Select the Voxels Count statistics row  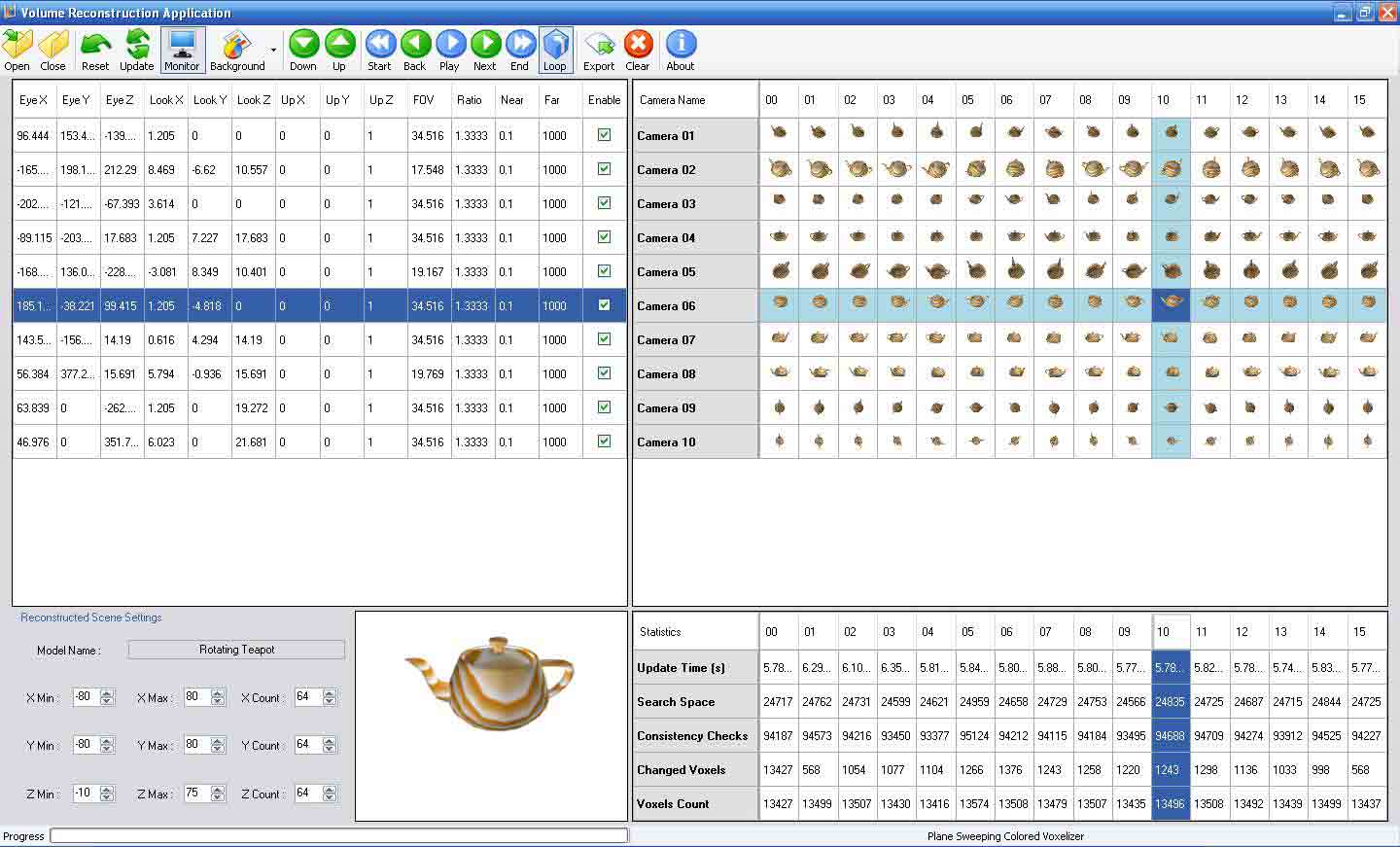click(x=695, y=804)
